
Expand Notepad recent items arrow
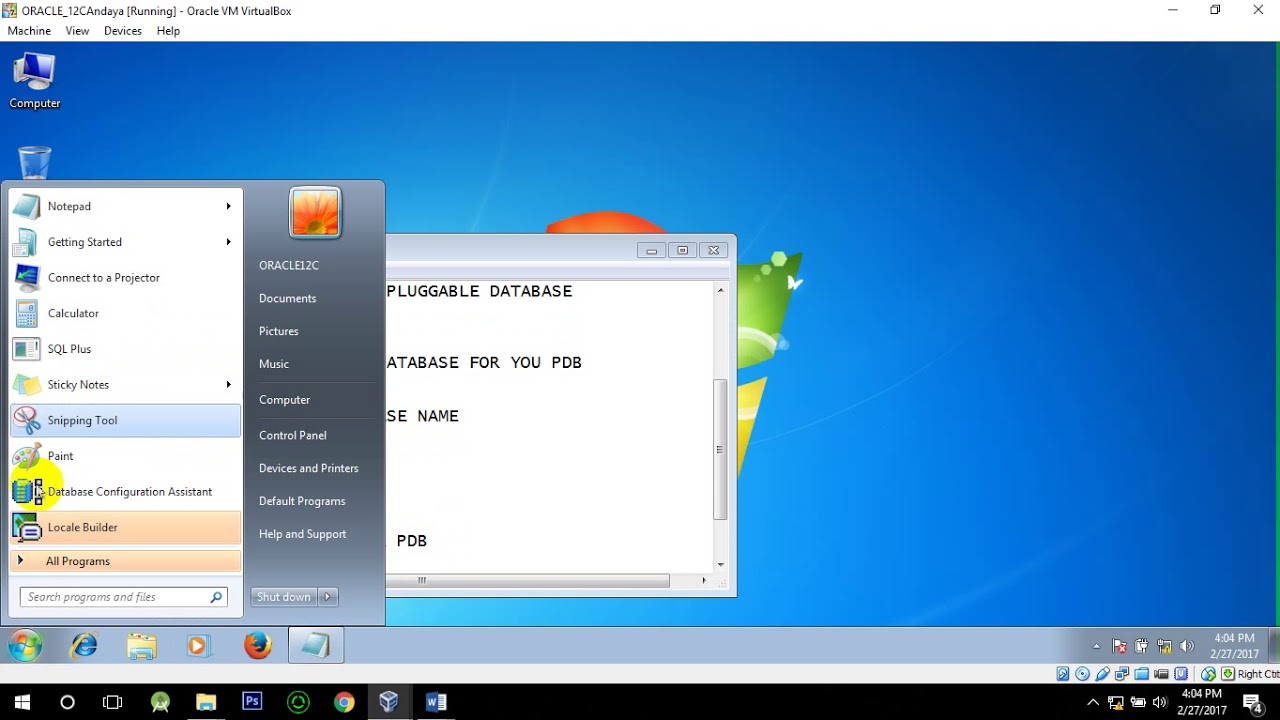229,206
